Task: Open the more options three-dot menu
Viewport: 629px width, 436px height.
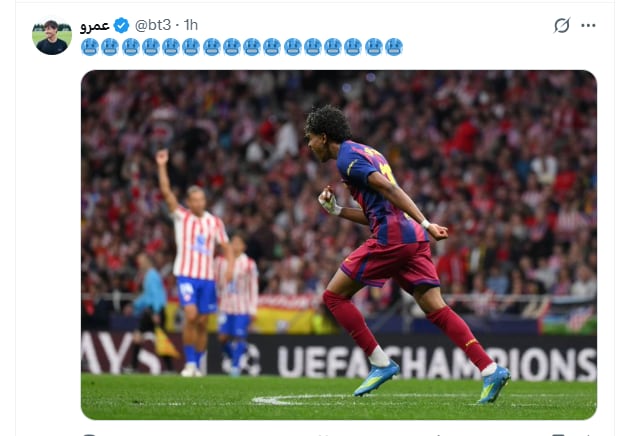Action: point(588,25)
